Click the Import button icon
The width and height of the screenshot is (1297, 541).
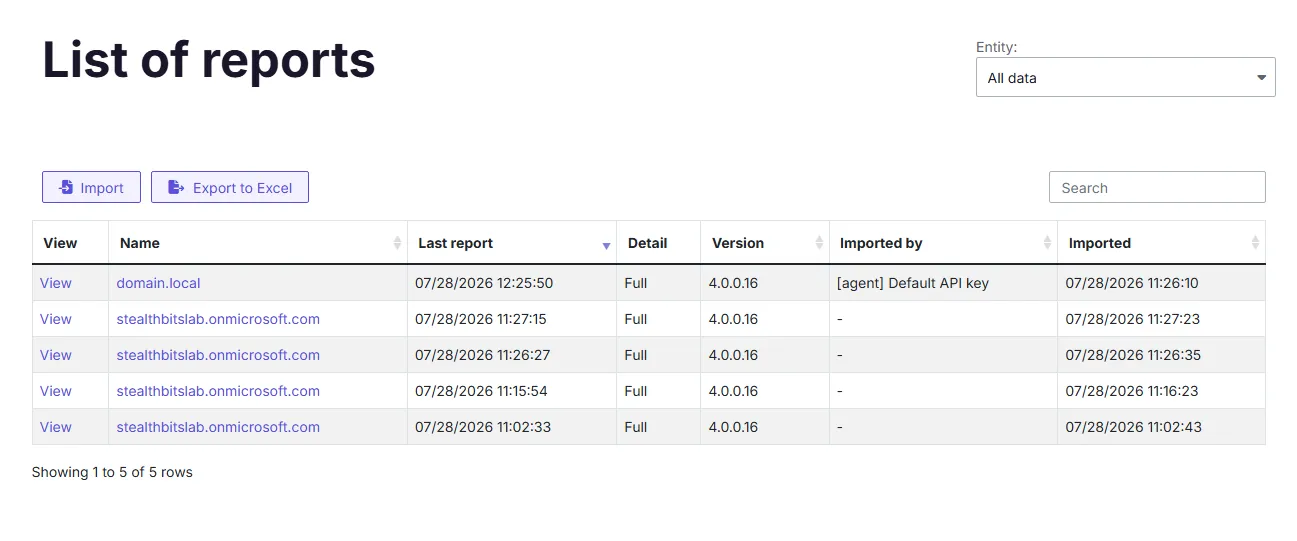point(66,187)
